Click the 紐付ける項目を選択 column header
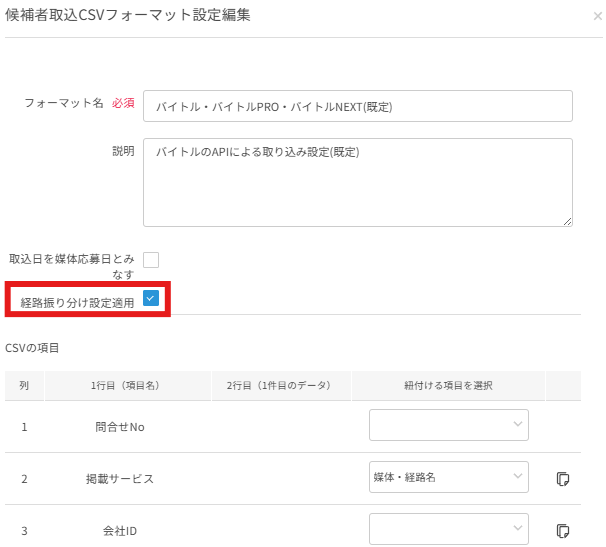 click(x=448, y=385)
